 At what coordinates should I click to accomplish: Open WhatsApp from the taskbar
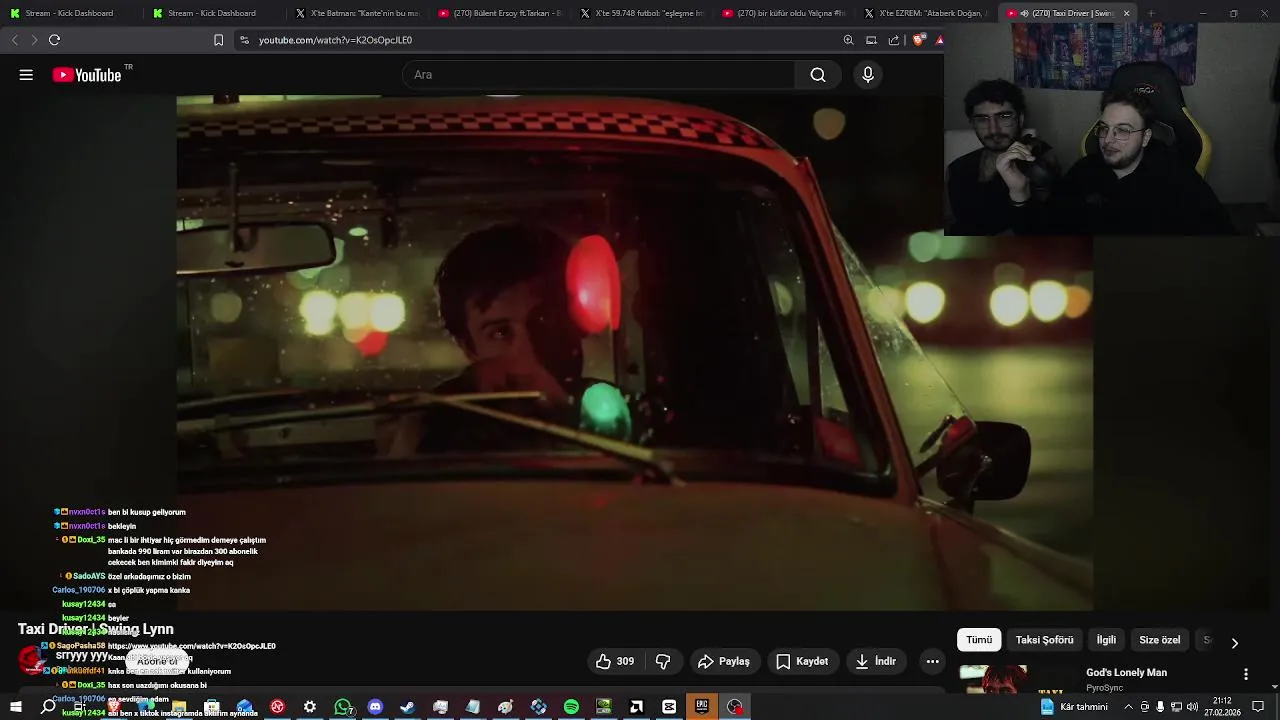coord(343,707)
